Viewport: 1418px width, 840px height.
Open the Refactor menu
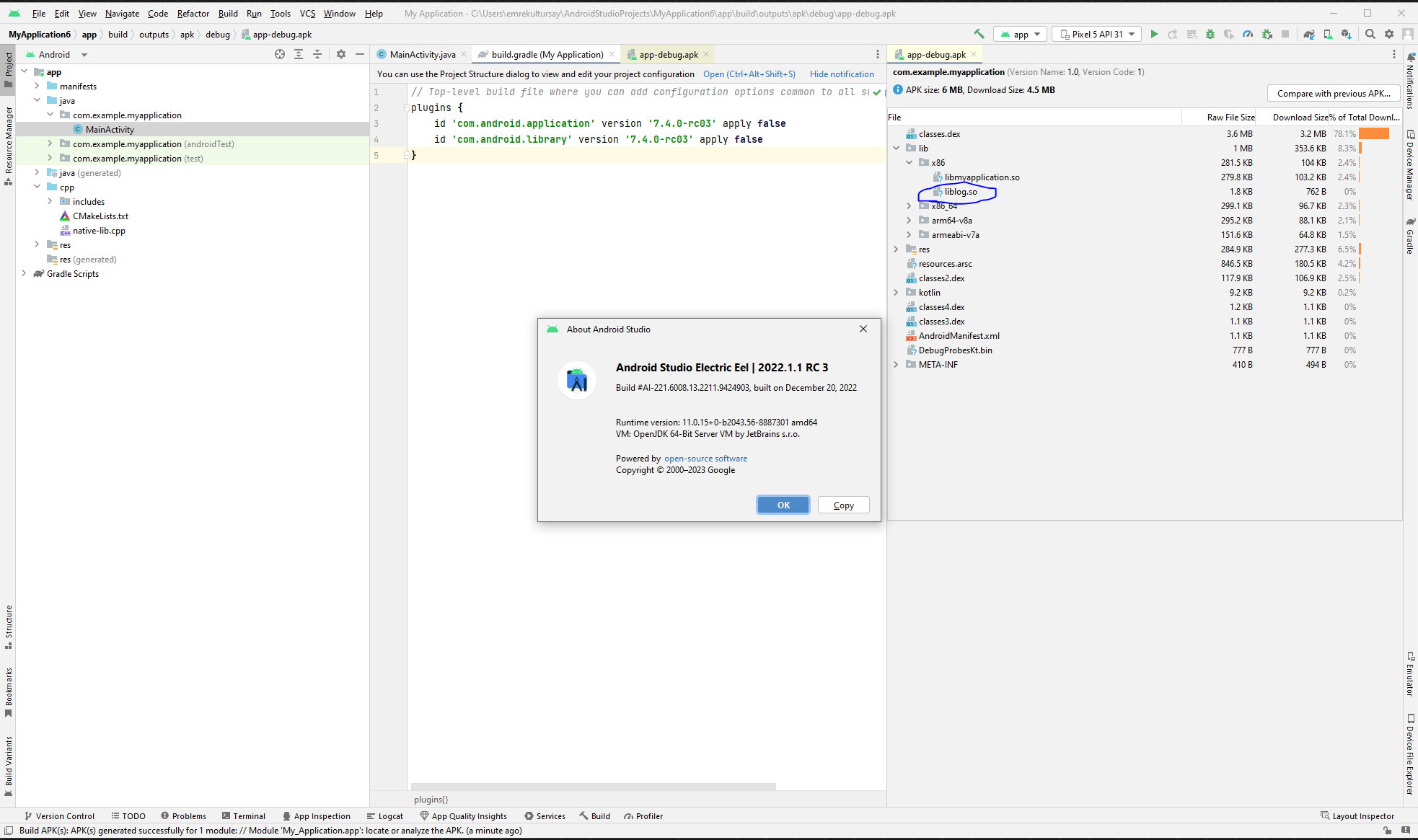pos(193,13)
